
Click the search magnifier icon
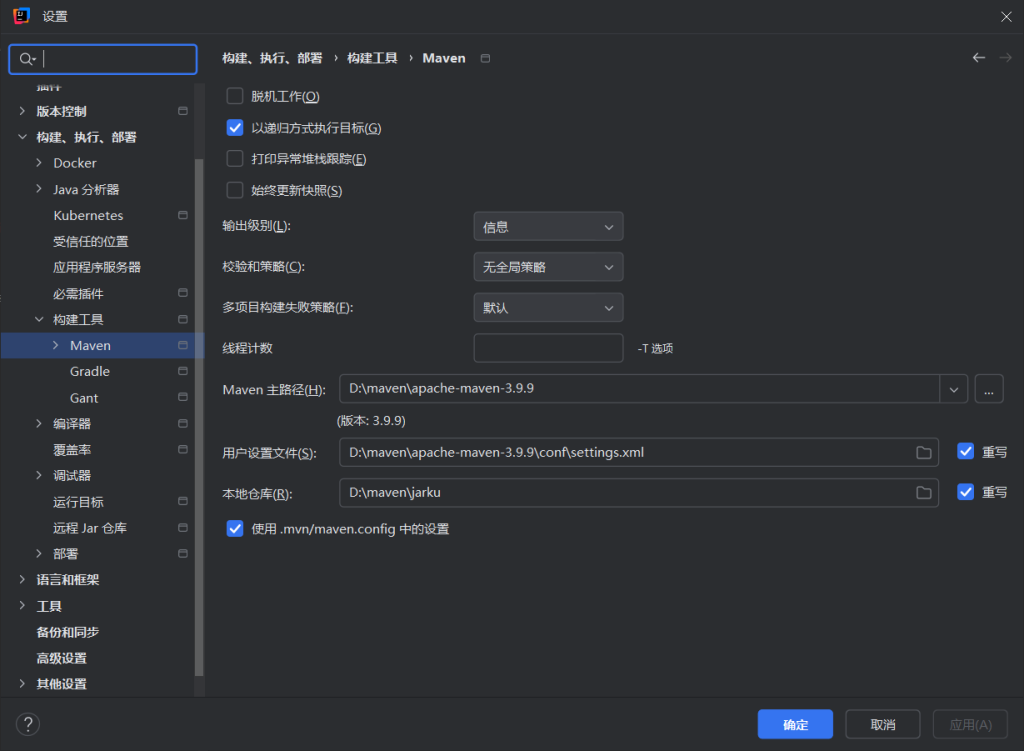(x=27, y=59)
